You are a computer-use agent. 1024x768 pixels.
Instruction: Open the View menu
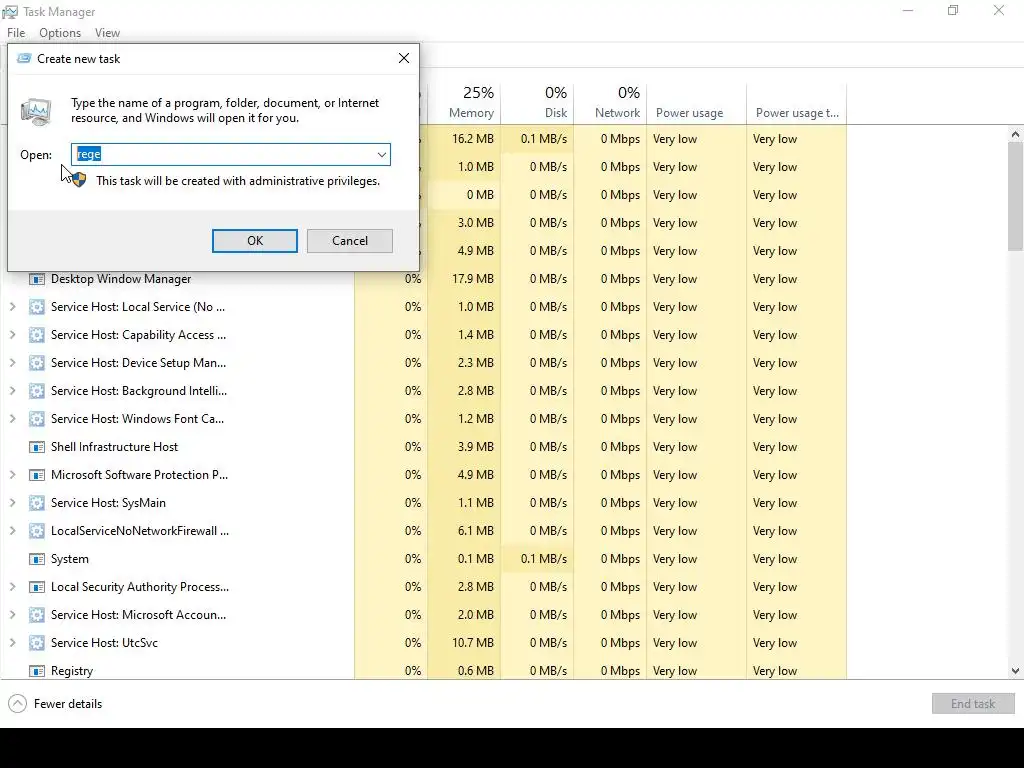[x=107, y=33]
